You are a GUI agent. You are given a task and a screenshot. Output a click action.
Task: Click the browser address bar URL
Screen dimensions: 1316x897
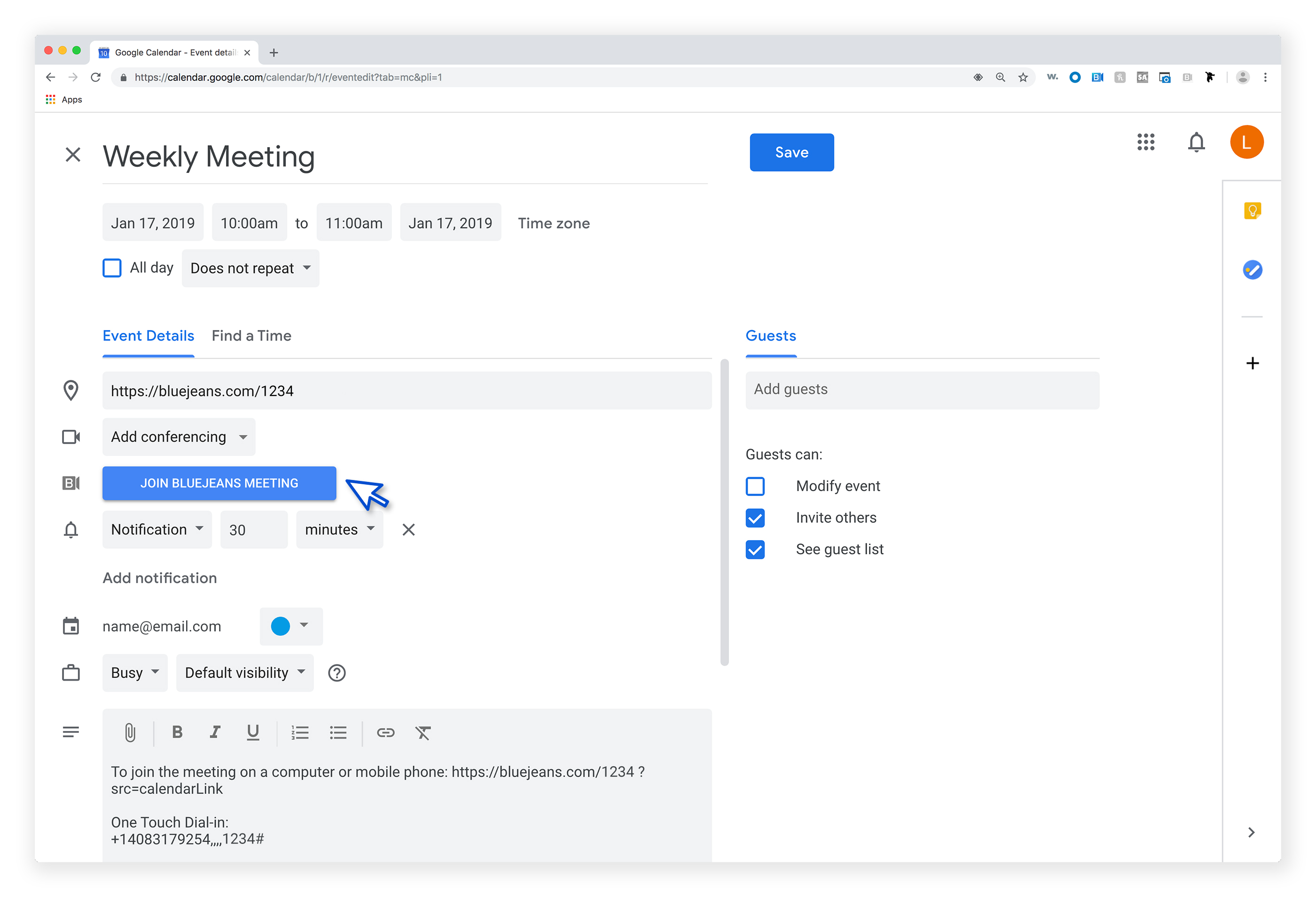pos(288,77)
